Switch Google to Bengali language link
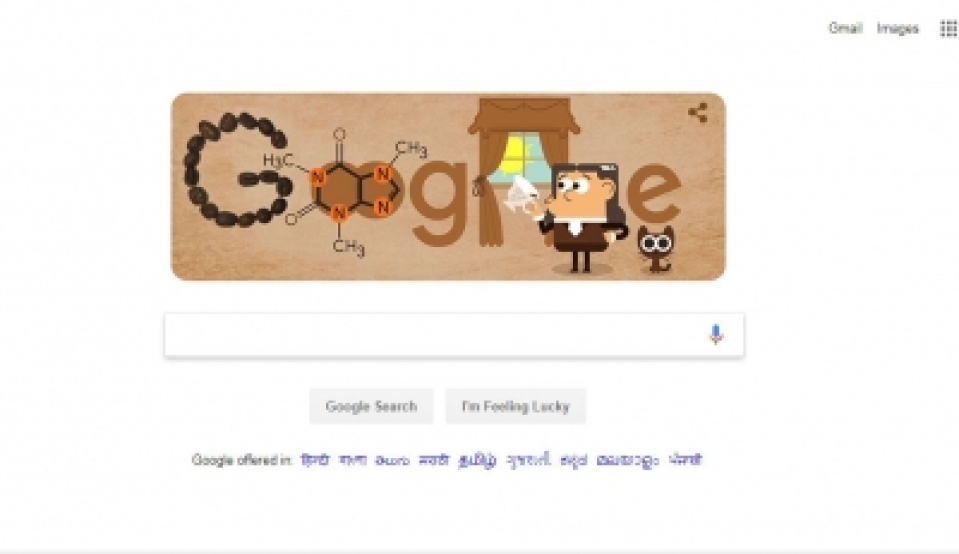 click(353, 460)
